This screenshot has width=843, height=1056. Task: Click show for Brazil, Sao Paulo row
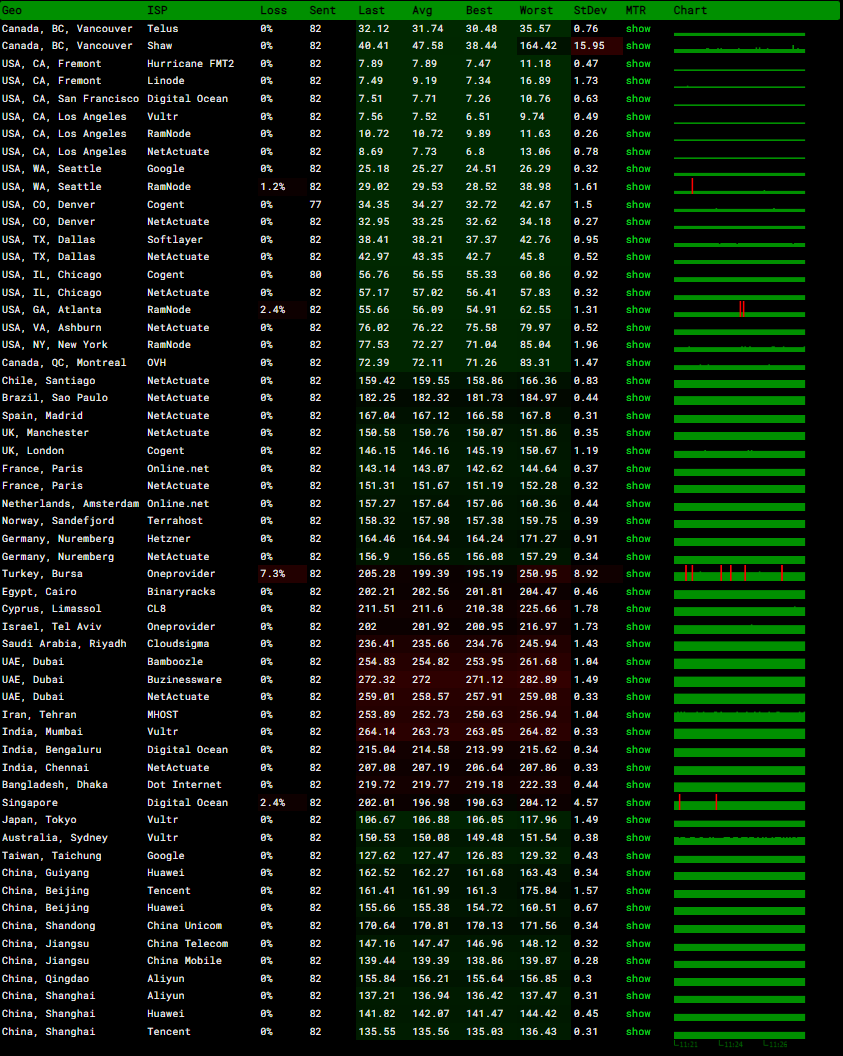pos(638,398)
